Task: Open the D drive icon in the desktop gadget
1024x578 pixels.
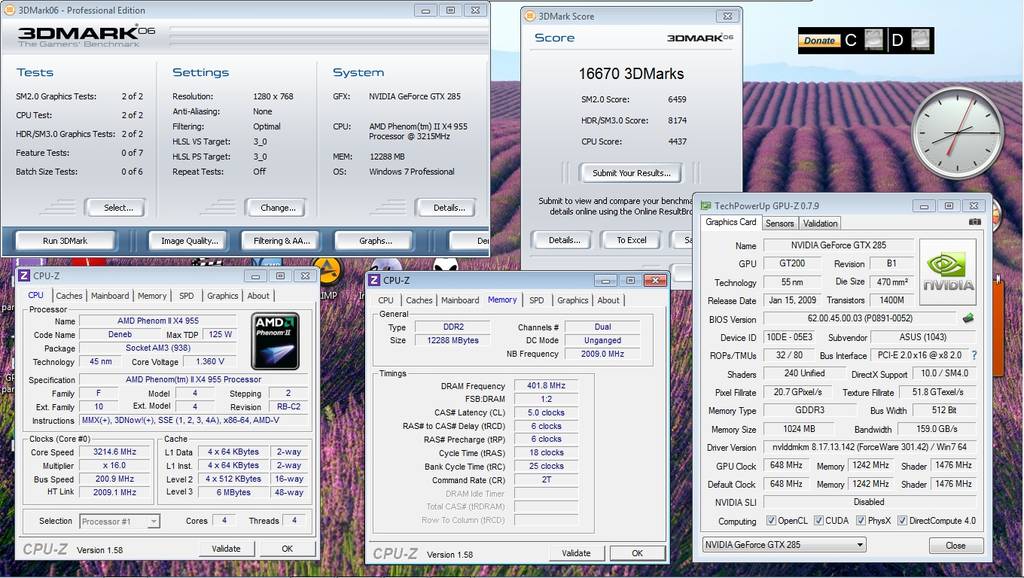Action: [x=920, y=40]
